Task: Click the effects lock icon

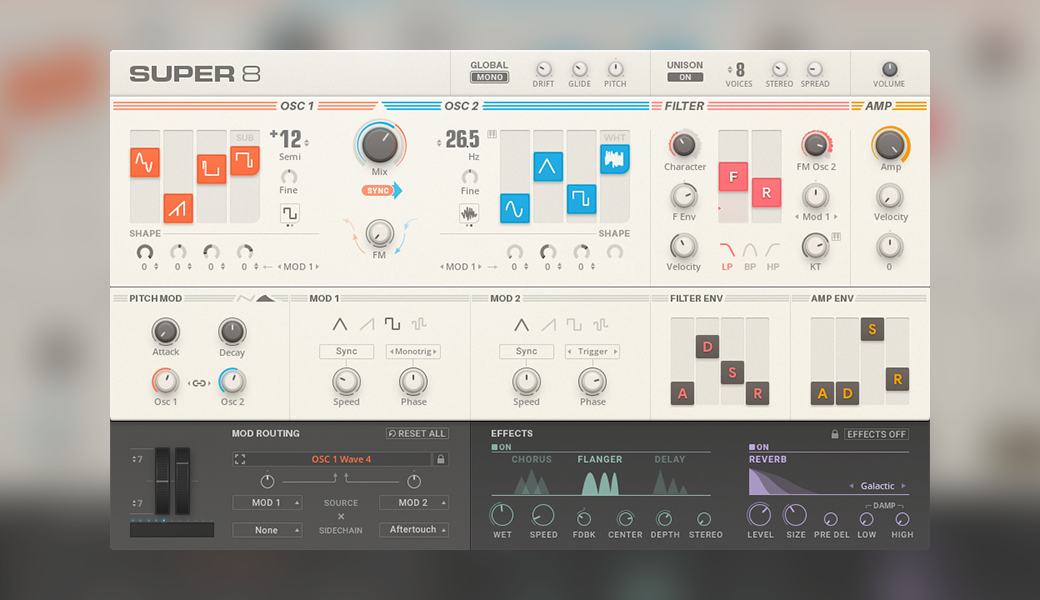Action: [x=834, y=434]
